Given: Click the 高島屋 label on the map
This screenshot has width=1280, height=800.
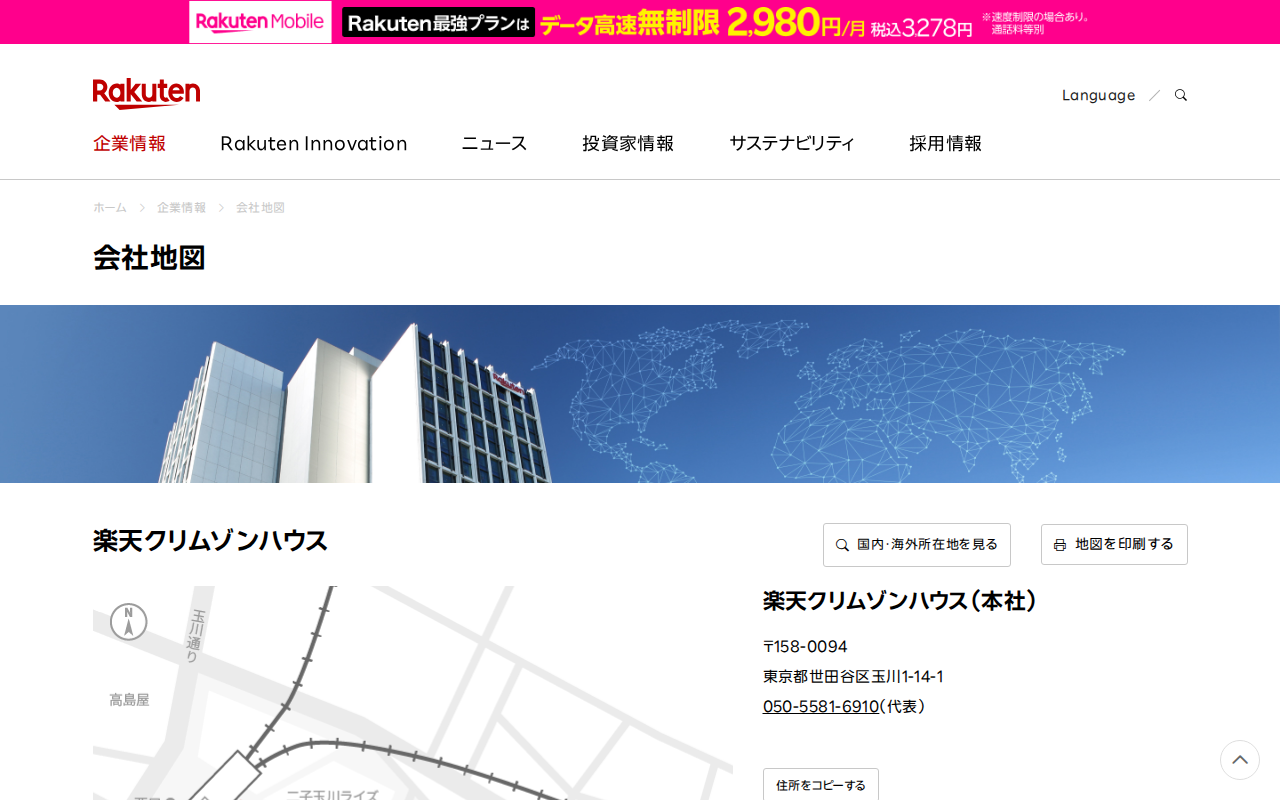Looking at the screenshot, I should pos(129,700).
